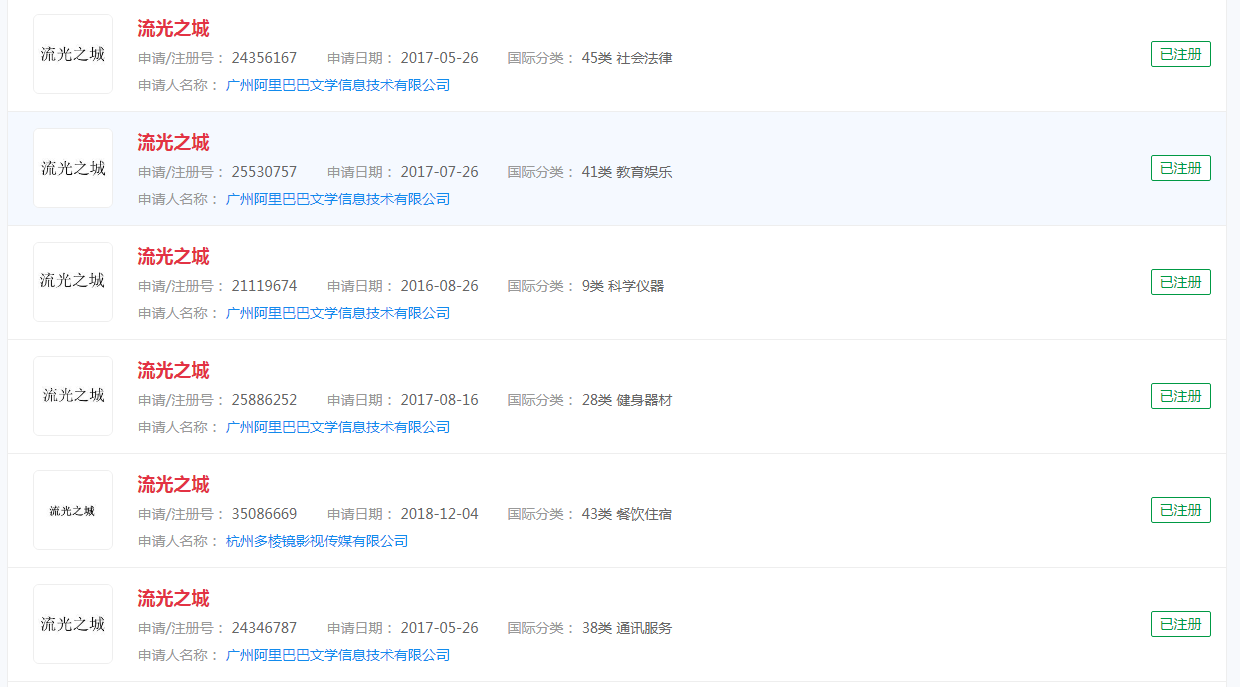This screenshot has height=687, width=1240.
Task: Click trademark thumbnail for registration 35086669
Action: (x=73, y=510)
